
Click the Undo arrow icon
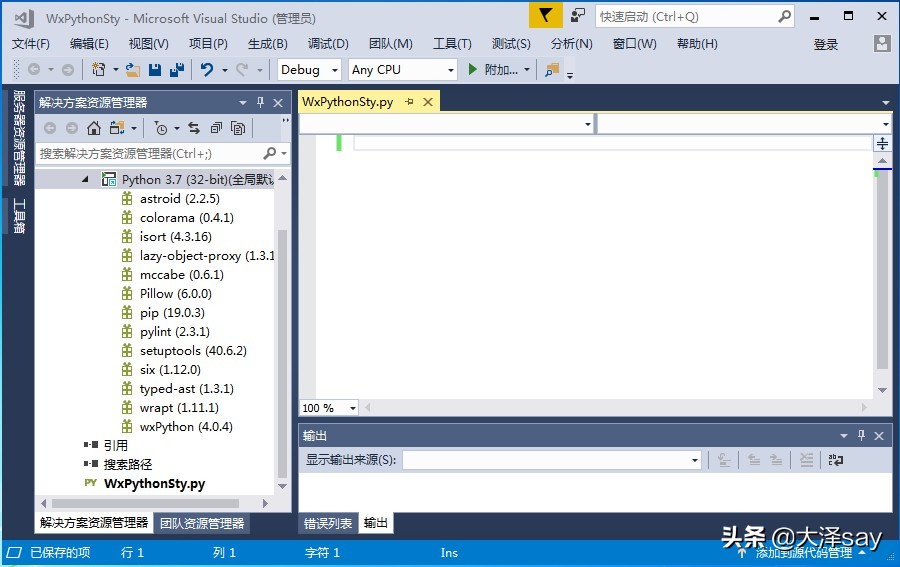coord(207,70)
